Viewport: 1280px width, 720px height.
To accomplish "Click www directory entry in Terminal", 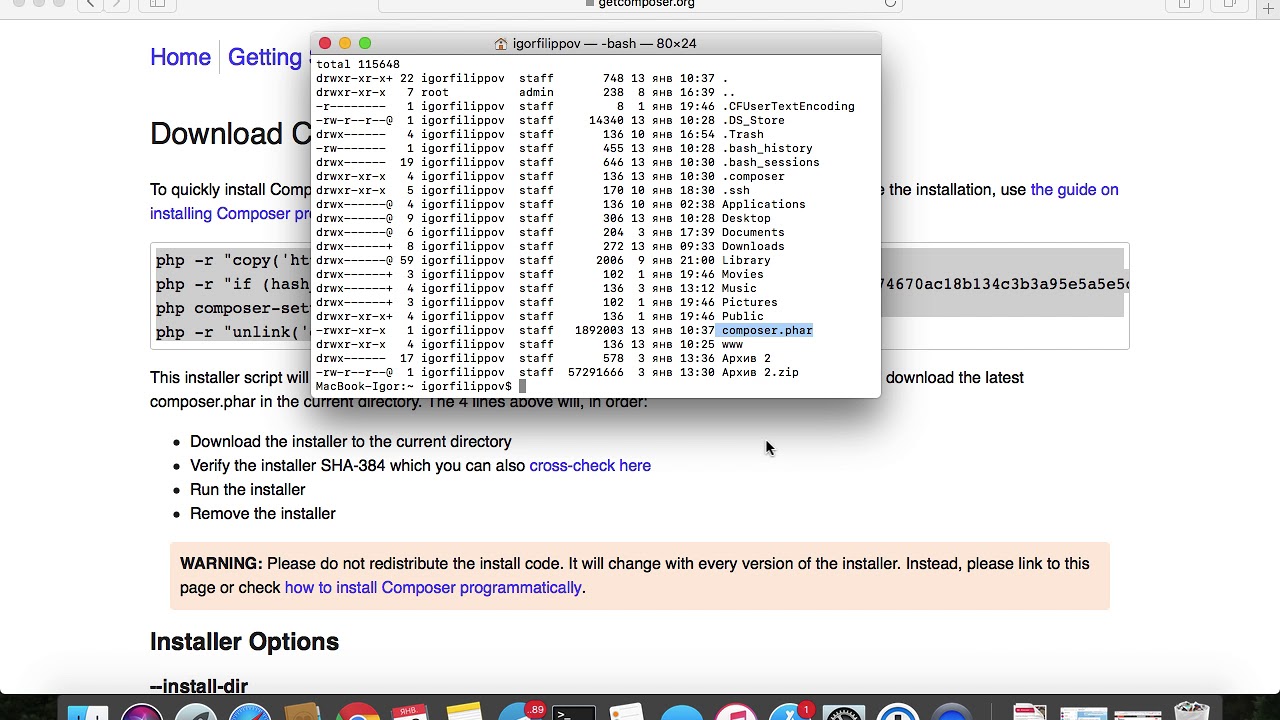I will pyautogui.click(x=732, y=344).
